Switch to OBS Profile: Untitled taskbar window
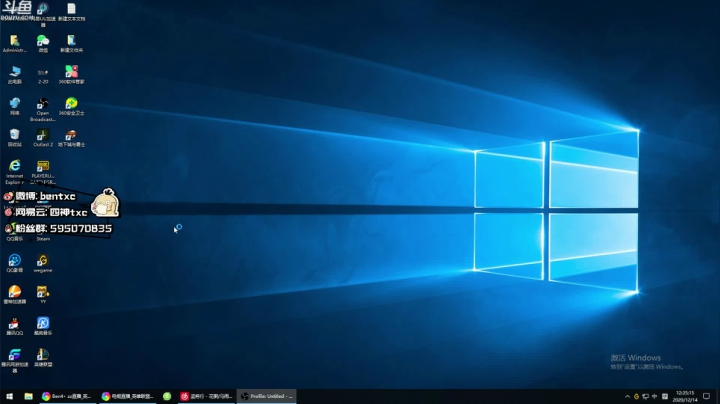The width and height of the screenshot is (720, 404). click(266, 396)
